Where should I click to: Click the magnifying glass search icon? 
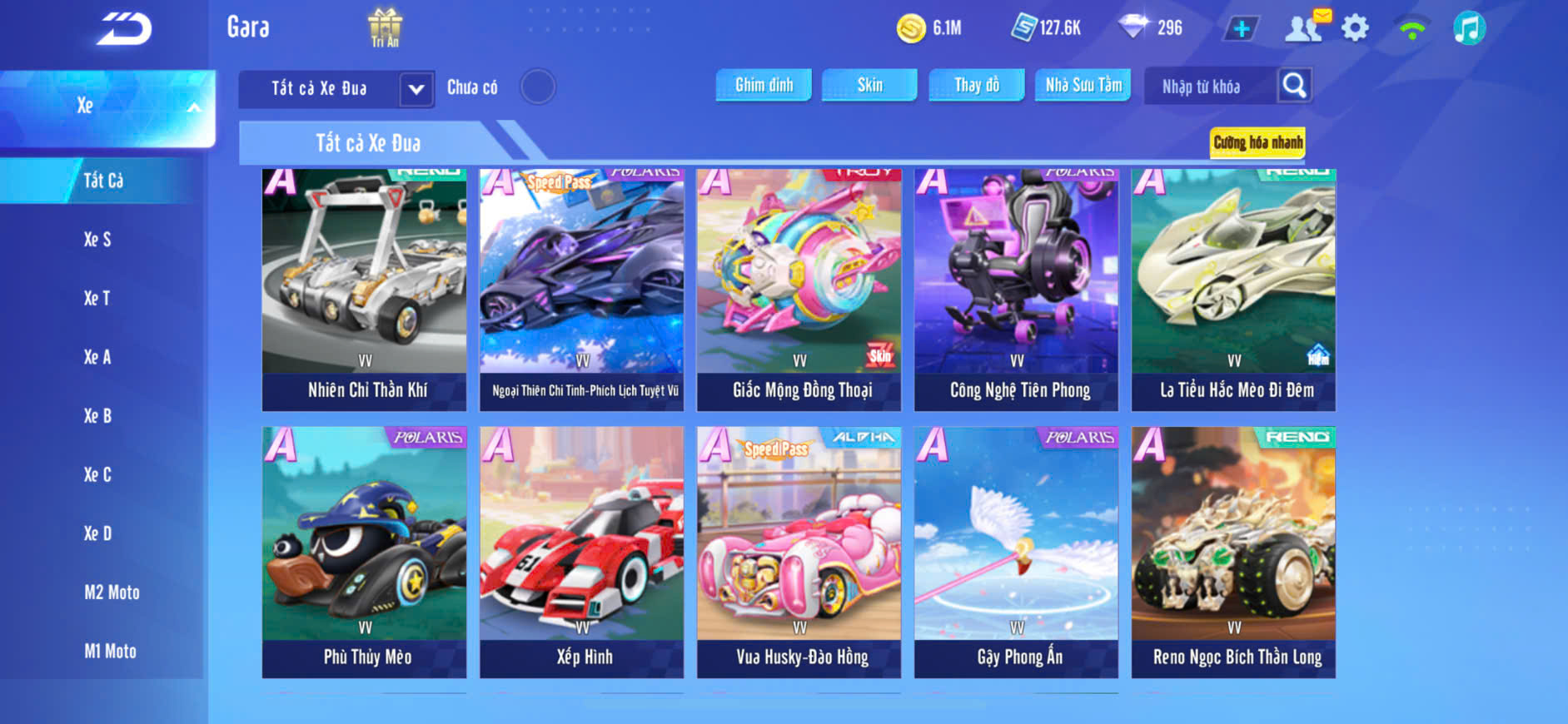pos(1294,85)
